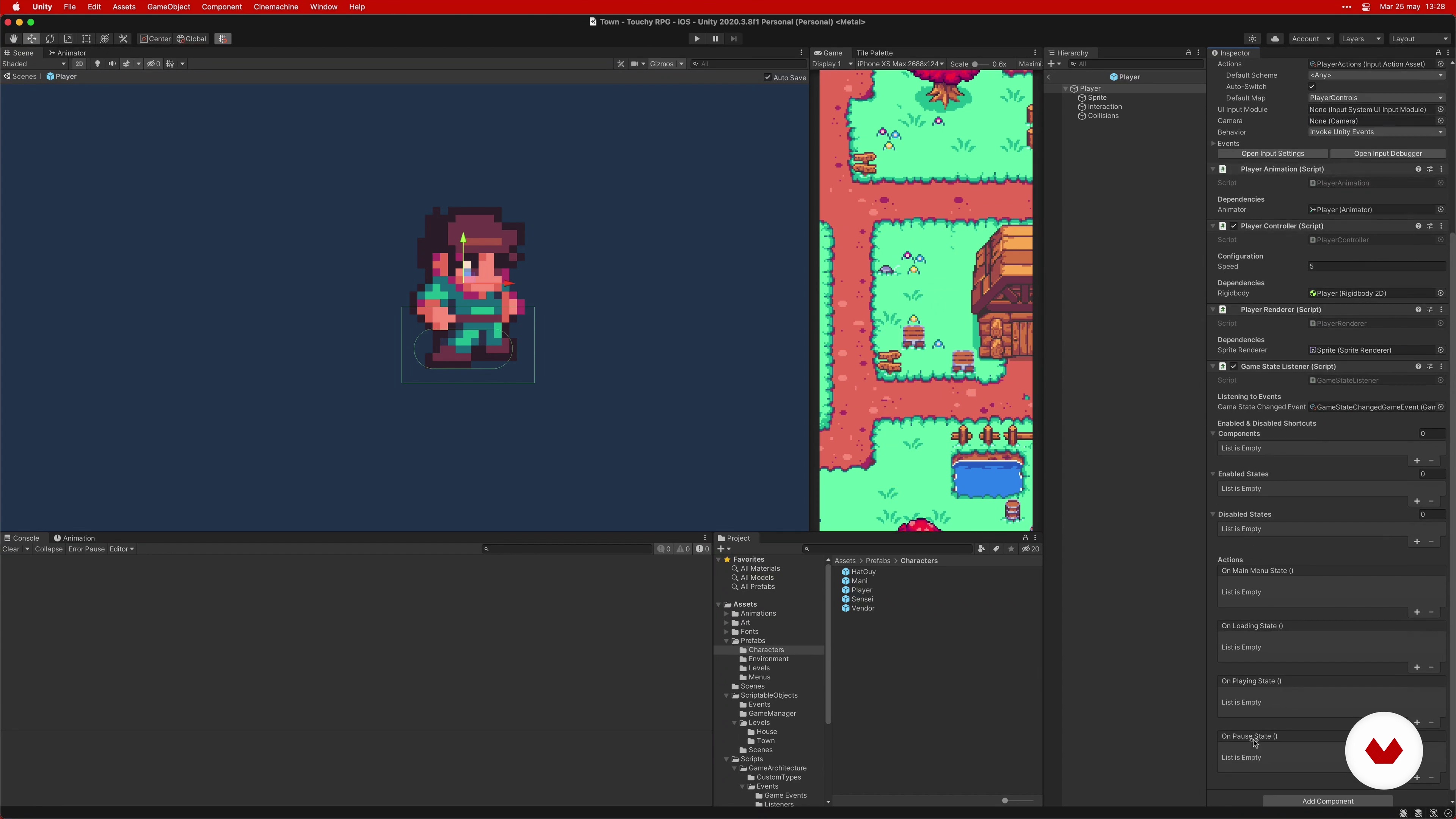Select the Move tool

[x=31, y=39]
